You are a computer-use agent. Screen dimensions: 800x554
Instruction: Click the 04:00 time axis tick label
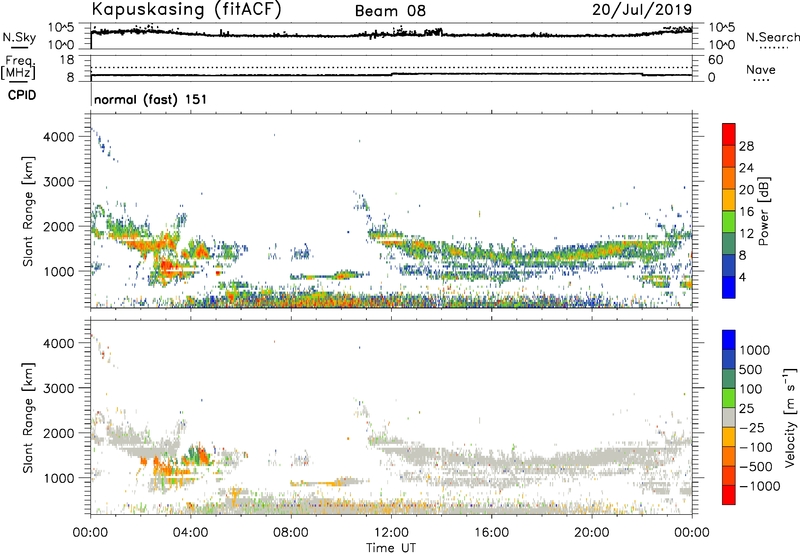tap(191, 533)
